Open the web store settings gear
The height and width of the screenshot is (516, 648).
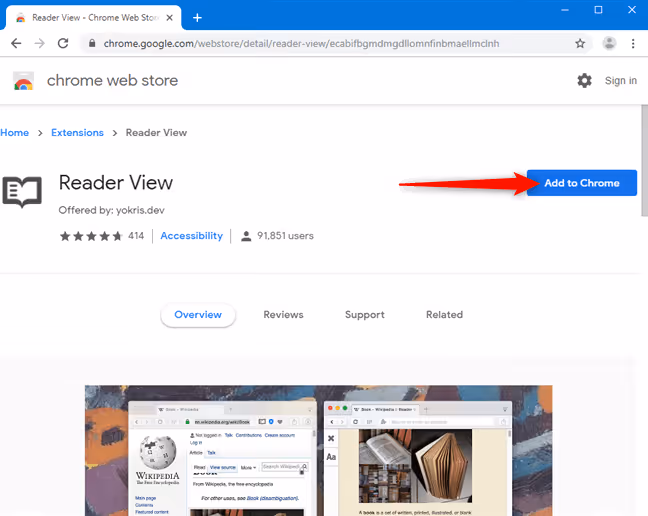pyautogui.click(x=584, y=81)
